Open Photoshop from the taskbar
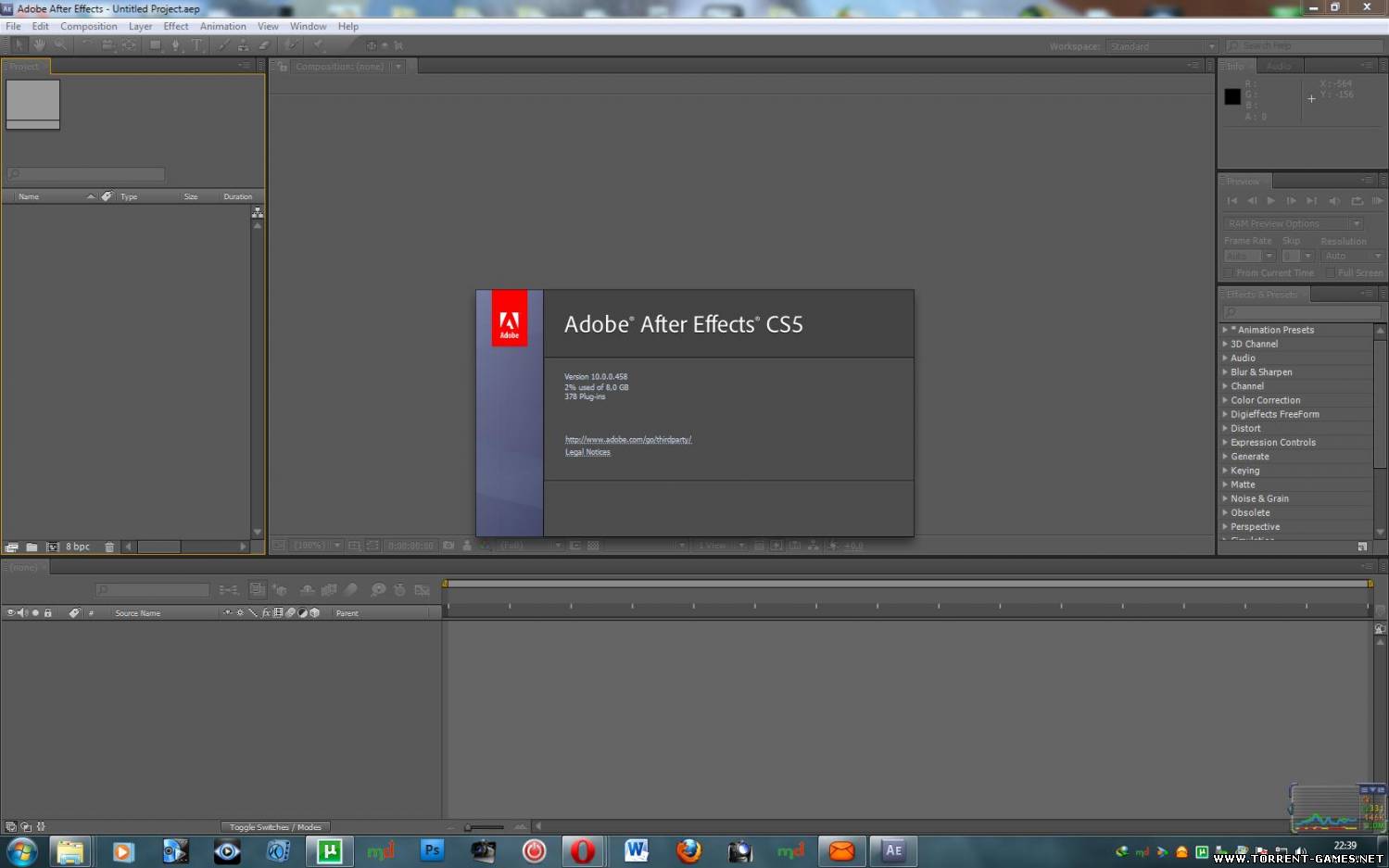 [x=432, y=850]
